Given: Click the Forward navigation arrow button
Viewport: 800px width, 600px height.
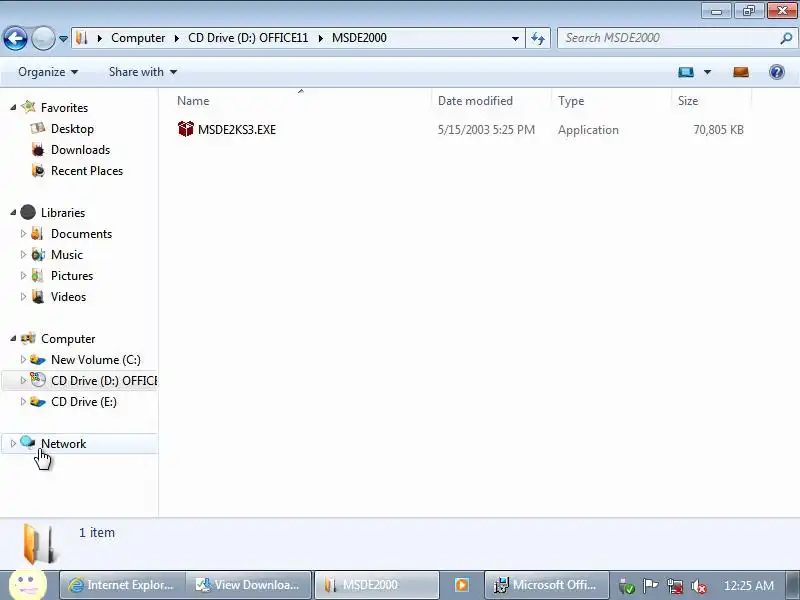Looking at the screenshot, I should click(43, 38).
